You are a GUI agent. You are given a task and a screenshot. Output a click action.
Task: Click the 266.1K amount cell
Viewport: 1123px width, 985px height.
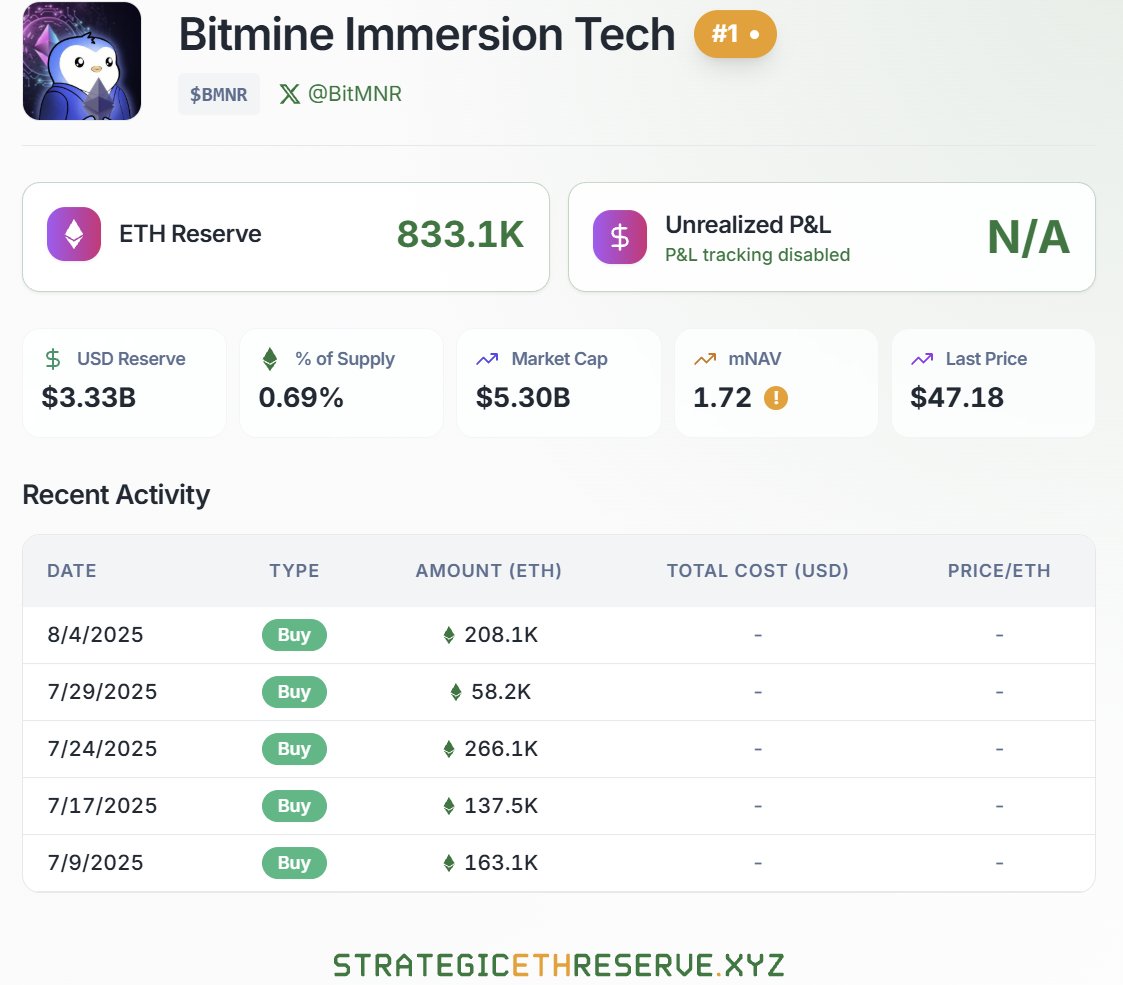click(x=501, y=749)
